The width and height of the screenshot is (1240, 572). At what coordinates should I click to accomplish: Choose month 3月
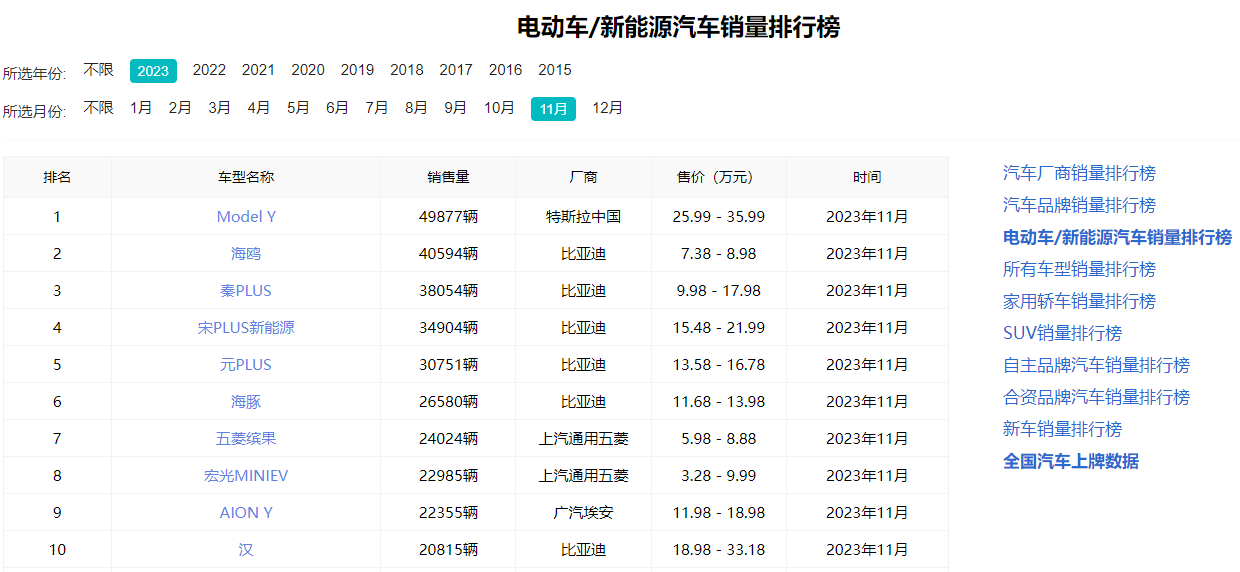click(x=219, y=108)
